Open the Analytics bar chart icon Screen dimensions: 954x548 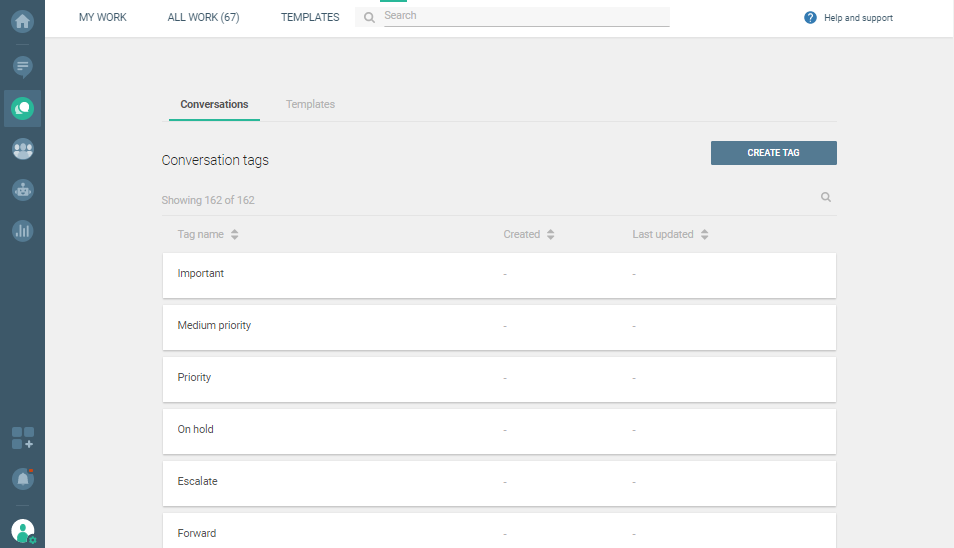click(22, 230)
